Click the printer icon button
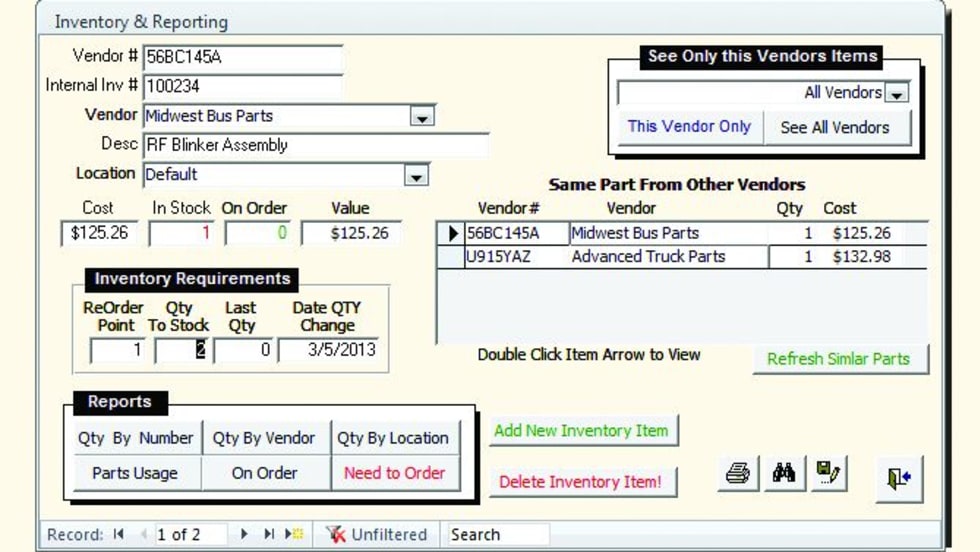 pyautogui.click(x=738, y=475)
